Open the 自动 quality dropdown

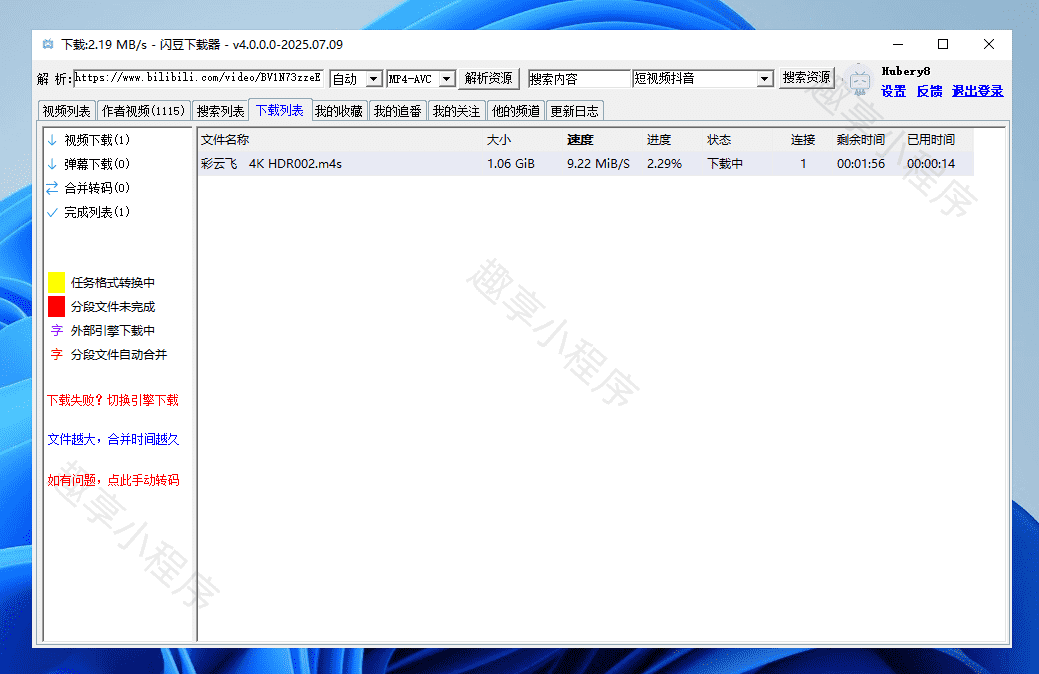374,79
